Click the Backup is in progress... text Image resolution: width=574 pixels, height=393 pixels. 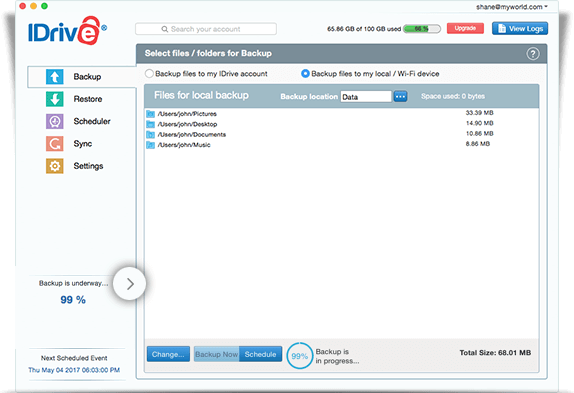(x=337, y=356)
